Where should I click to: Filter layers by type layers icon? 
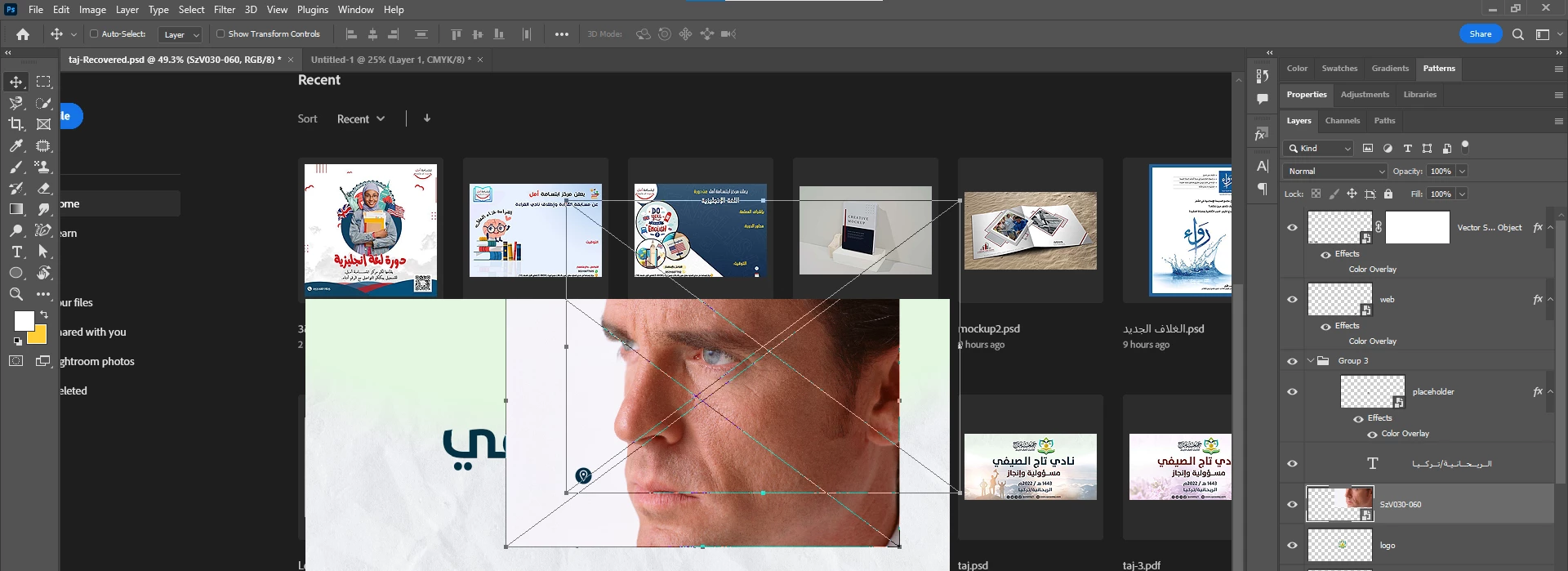click(x=1407, y=148)
